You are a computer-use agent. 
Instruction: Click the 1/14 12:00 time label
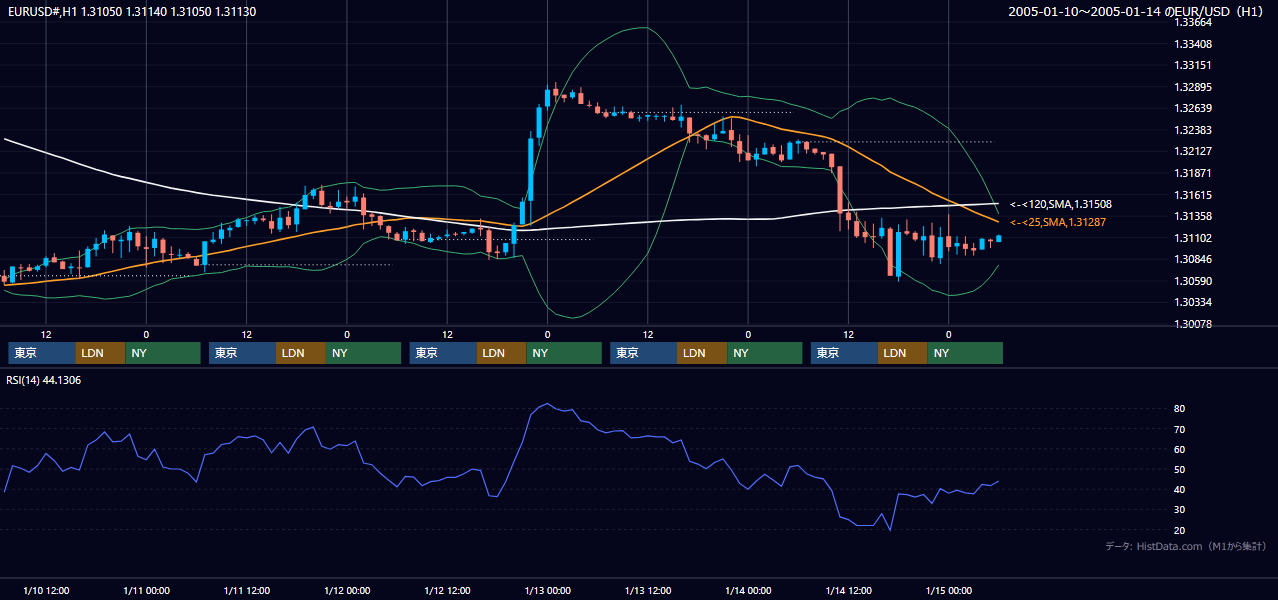(848, 591)
